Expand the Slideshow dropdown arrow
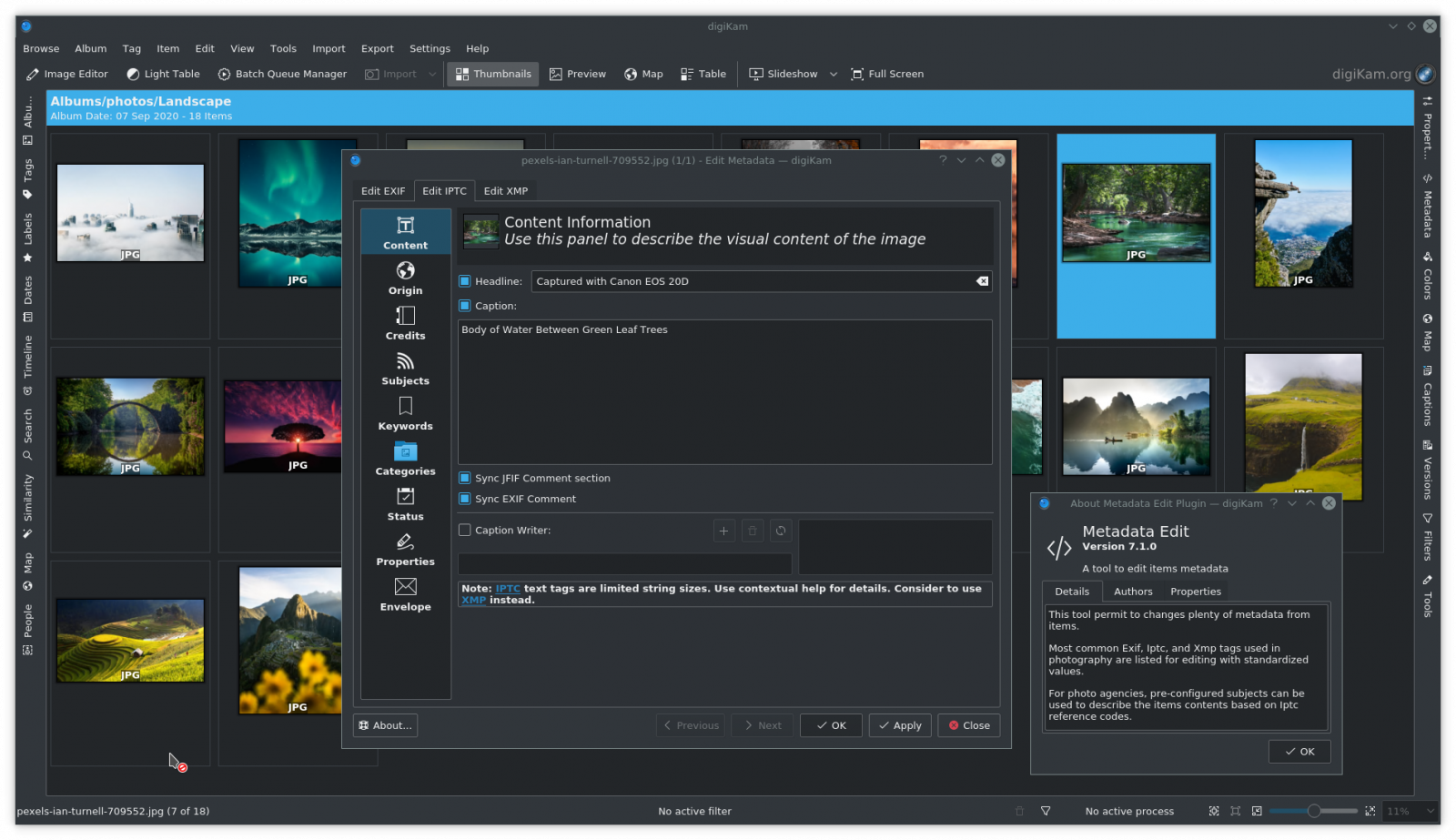This screenshot has width=1456, height=840. [834, 74]
